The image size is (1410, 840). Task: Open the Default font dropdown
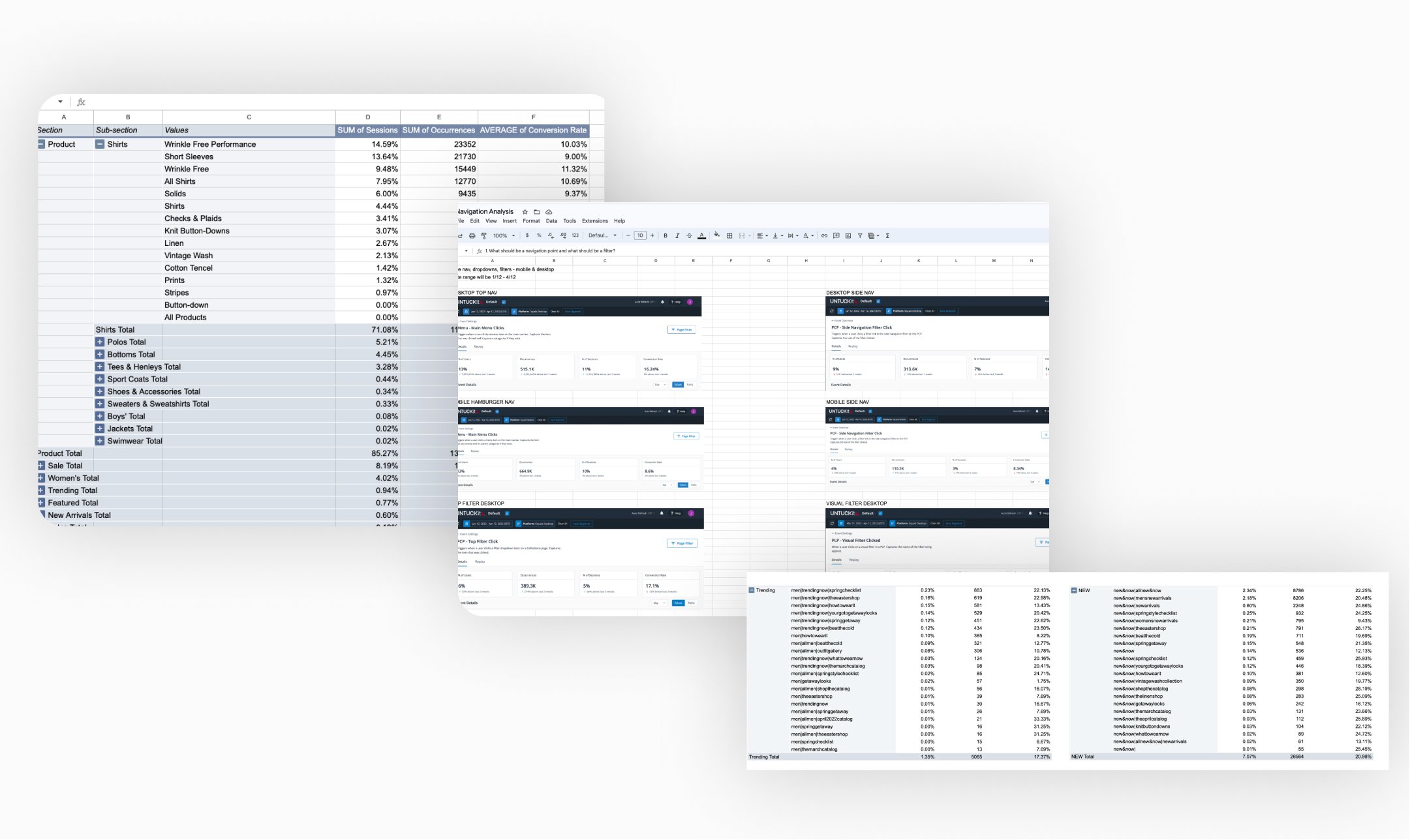point(602,236)
